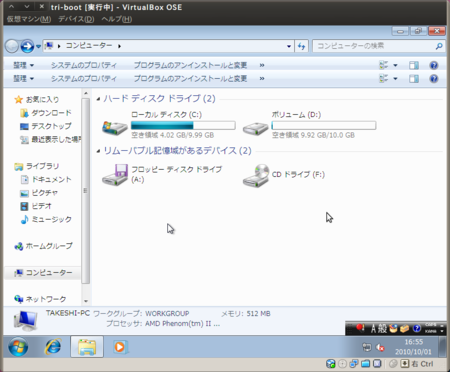Select the CD ドライブ (F:) icon
The height and width of the screenshot is (372, 450).
255,175
